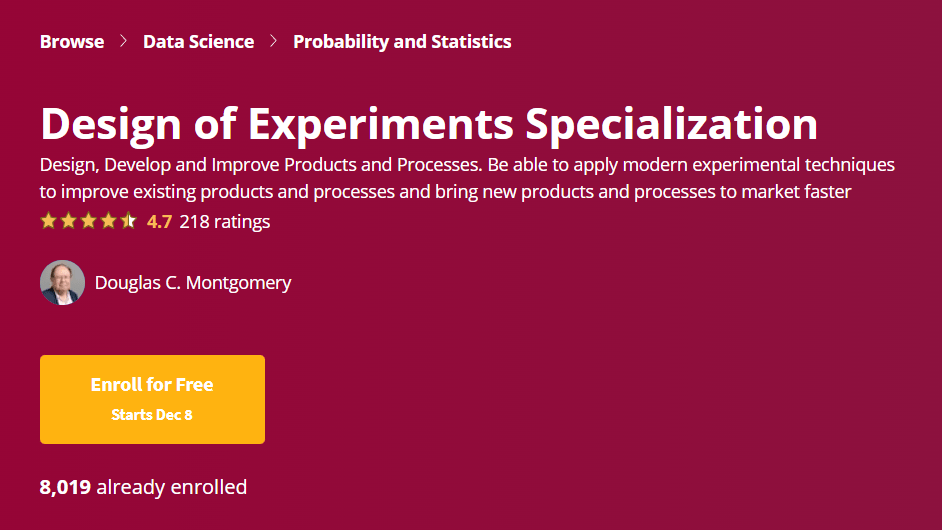942x530 pixels.
Task: Click the chevron arrow after Browse
Action: [x=123, y=41]
